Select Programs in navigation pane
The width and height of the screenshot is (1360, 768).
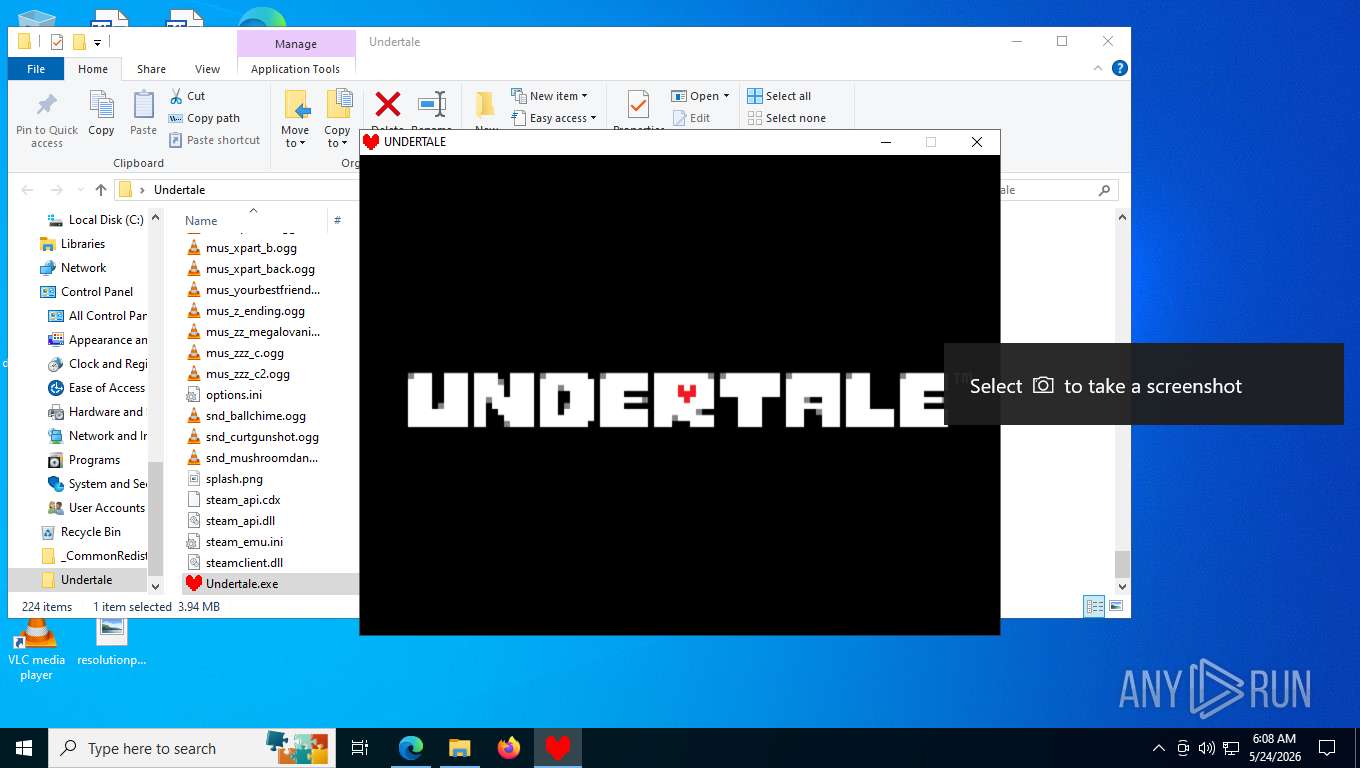point(84,460)
